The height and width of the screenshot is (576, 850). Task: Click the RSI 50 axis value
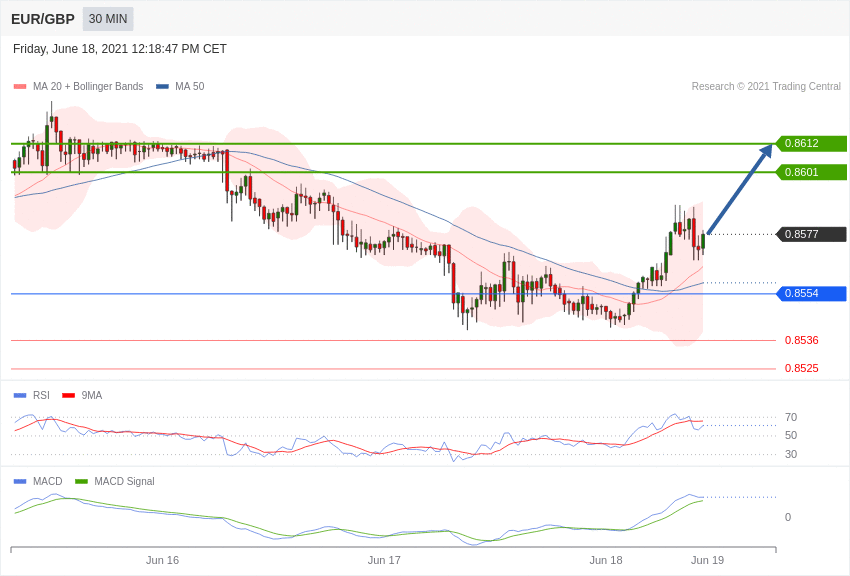(791, 435)
